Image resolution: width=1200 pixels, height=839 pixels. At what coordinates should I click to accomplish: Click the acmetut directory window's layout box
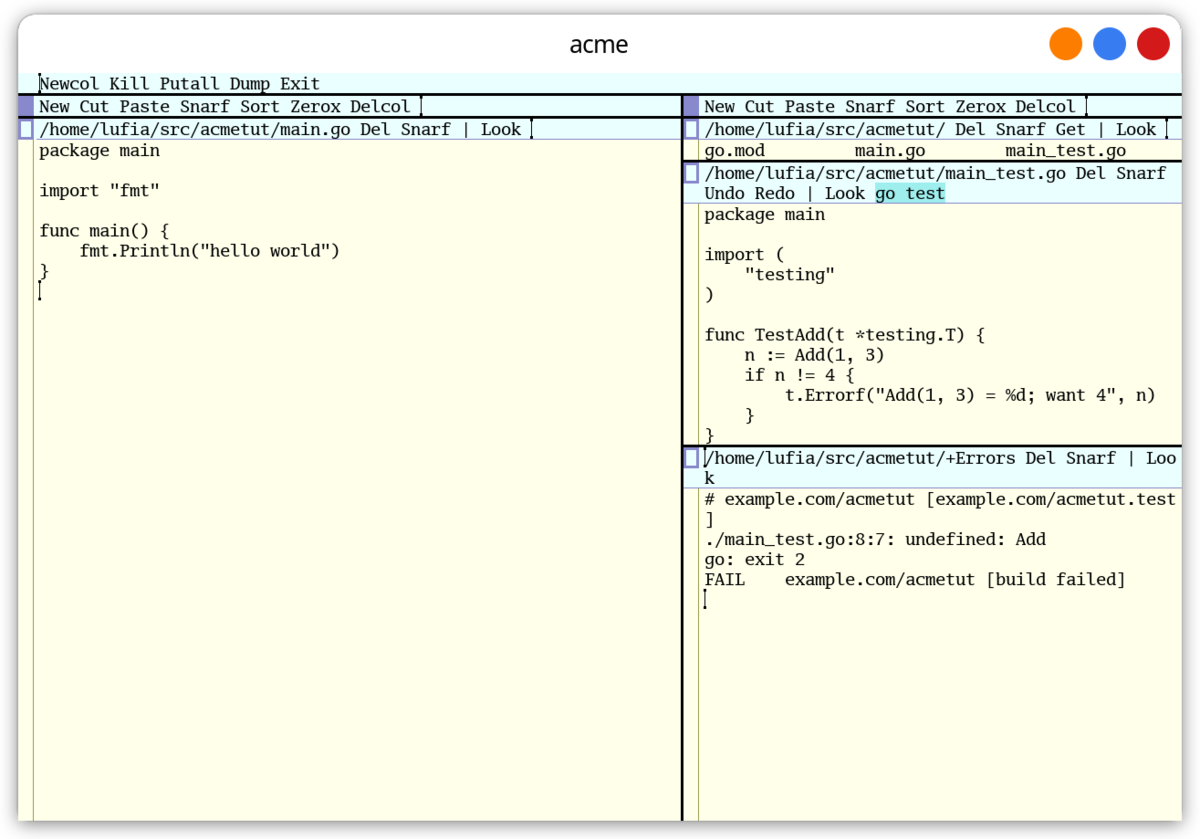point(691,129)
